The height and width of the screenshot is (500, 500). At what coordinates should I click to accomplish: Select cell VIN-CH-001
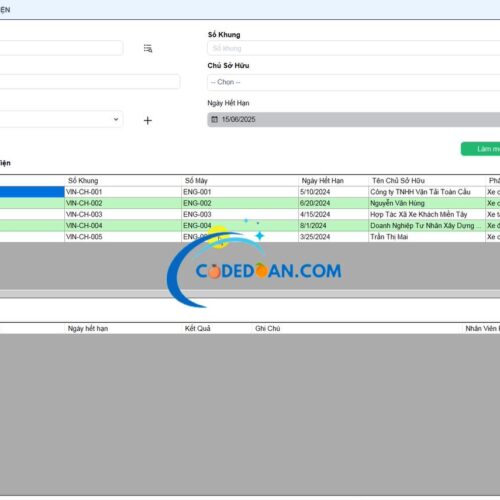(x=123, y=192)
